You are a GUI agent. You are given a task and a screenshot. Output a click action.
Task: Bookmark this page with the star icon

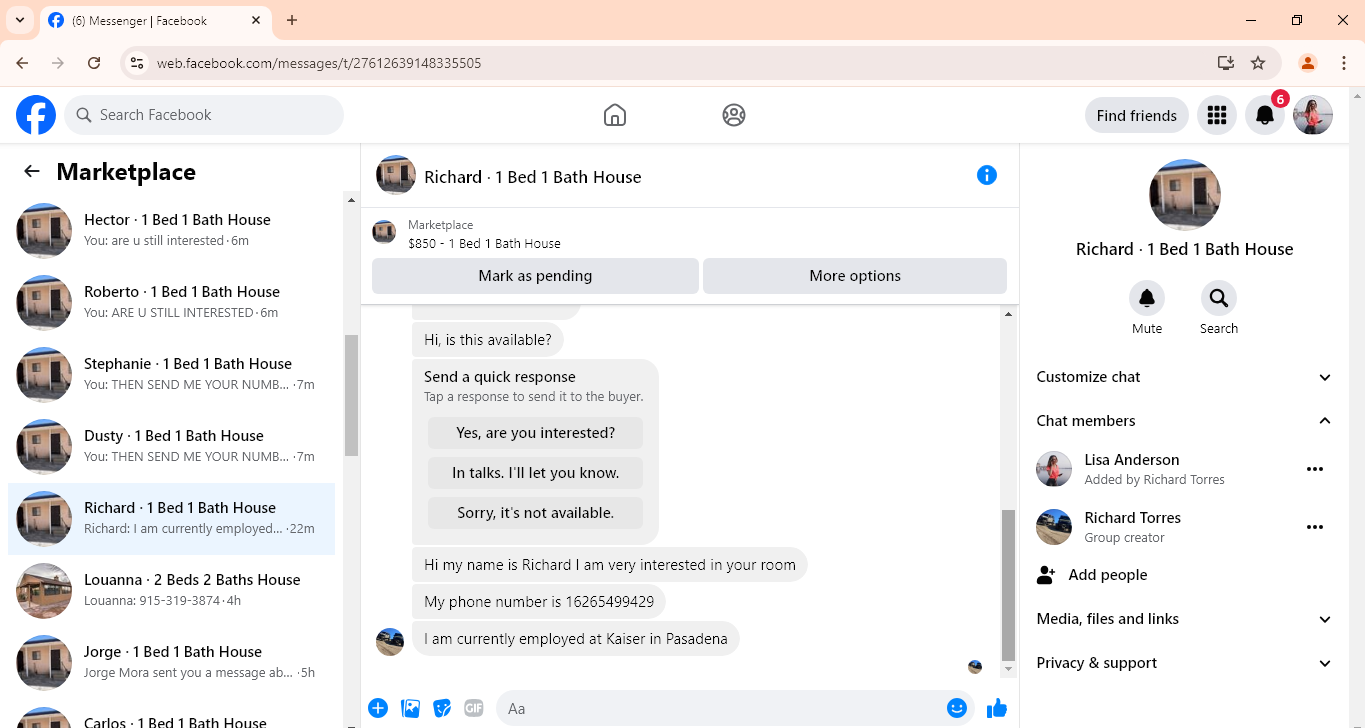1258,63
